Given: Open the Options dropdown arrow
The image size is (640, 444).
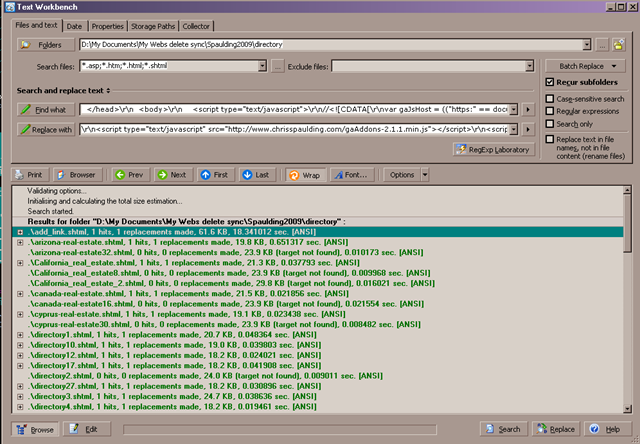Looking at the screenshot, I should pyautogui.click(x=425, y=175).
